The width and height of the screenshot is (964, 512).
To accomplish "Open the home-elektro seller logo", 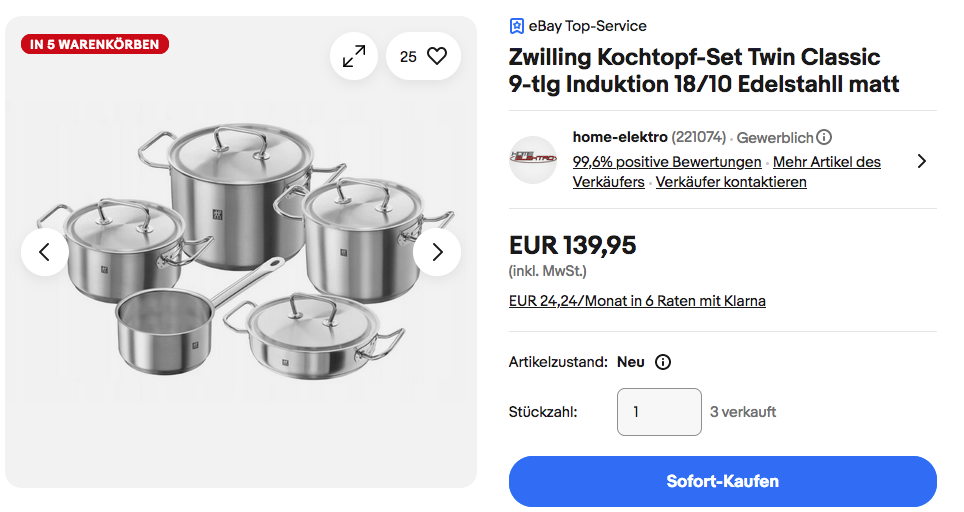I will click(532, 160).
